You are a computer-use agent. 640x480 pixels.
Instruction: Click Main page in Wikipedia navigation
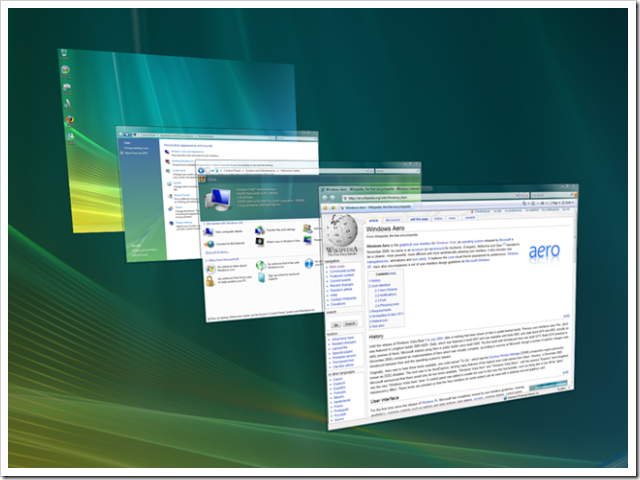pyautogui.click(x=337, y=267)
